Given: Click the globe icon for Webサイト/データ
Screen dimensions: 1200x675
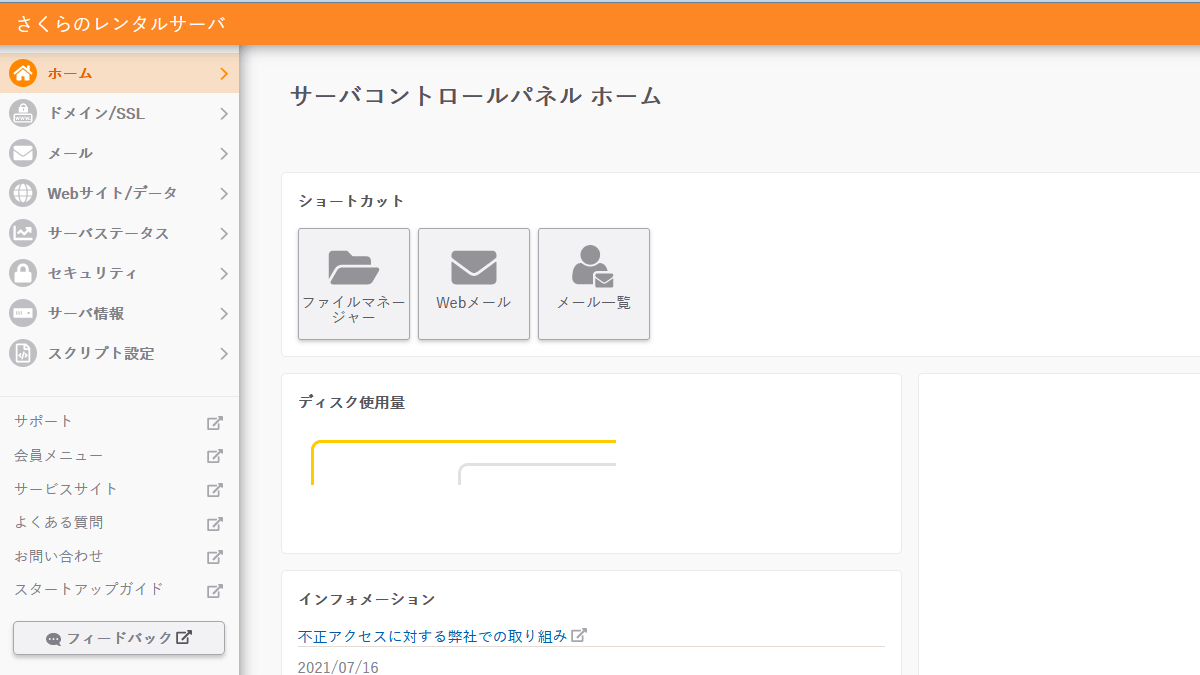Looking at the screenshot, I should [21, 192].
